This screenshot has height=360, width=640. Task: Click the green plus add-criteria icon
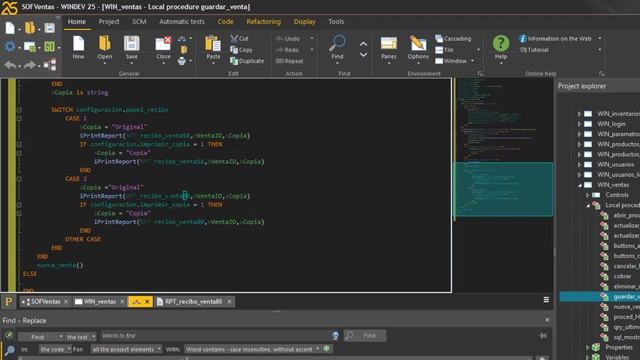coord(326,349)
